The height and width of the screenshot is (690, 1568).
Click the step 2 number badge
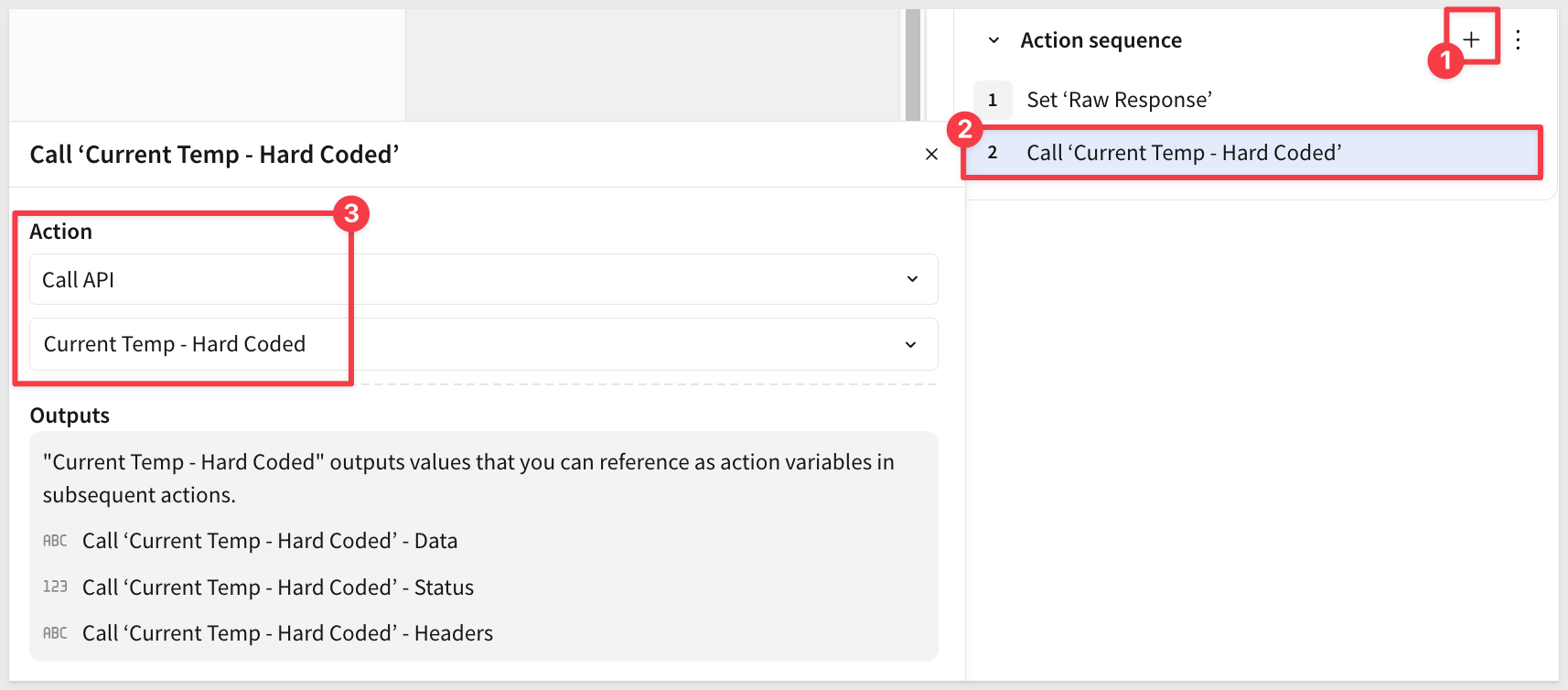point(993,153)
